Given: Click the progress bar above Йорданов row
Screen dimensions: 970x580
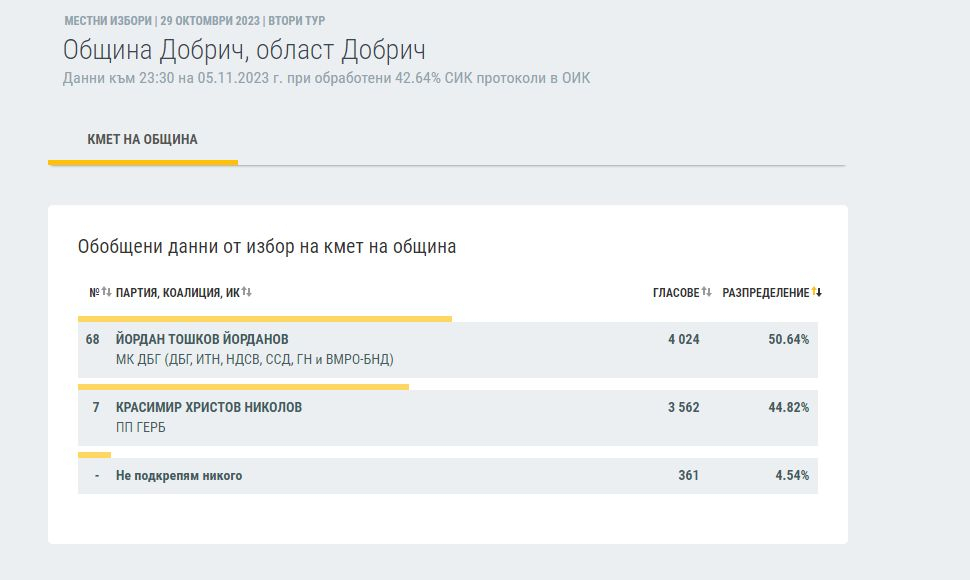Looking at the screenshot, I should [x=265, y=319].
